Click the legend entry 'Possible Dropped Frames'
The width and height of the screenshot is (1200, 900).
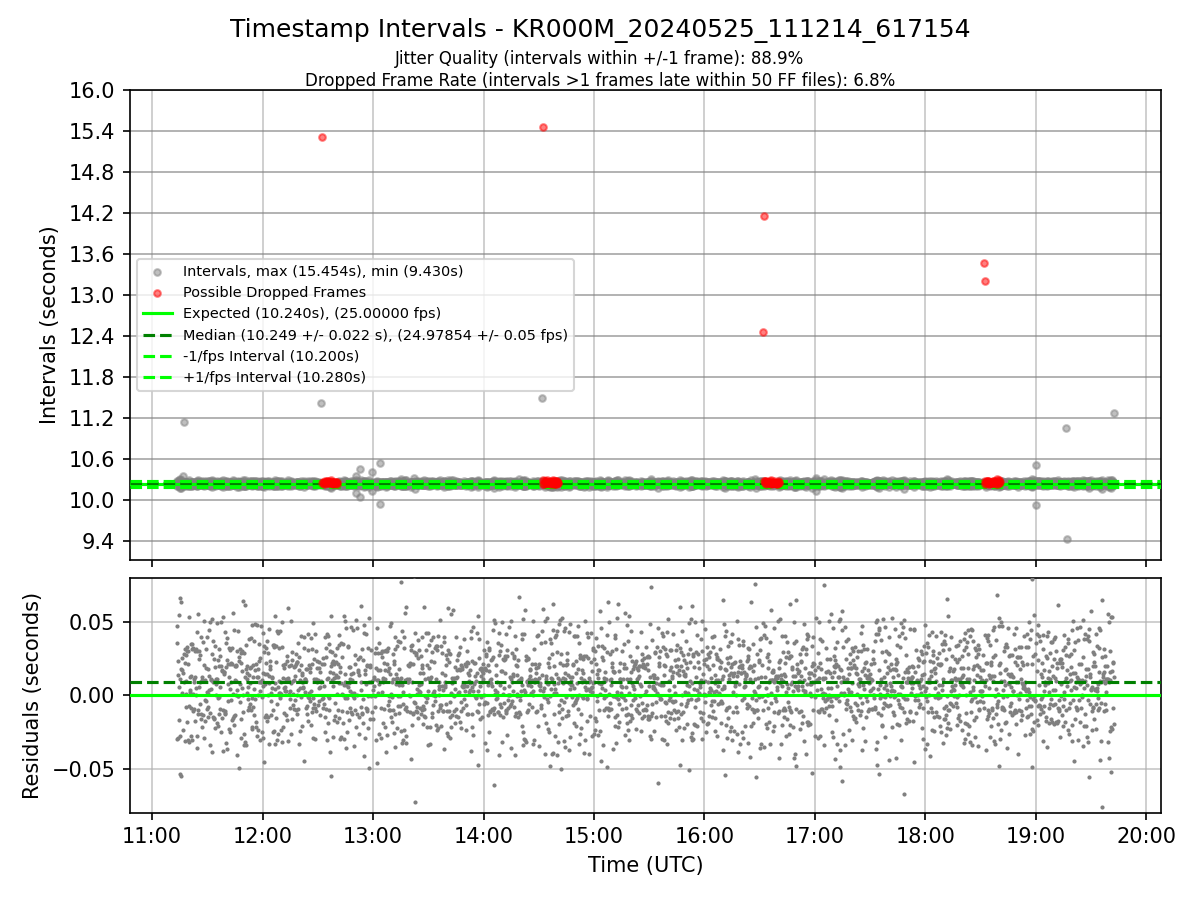(274, 292)
